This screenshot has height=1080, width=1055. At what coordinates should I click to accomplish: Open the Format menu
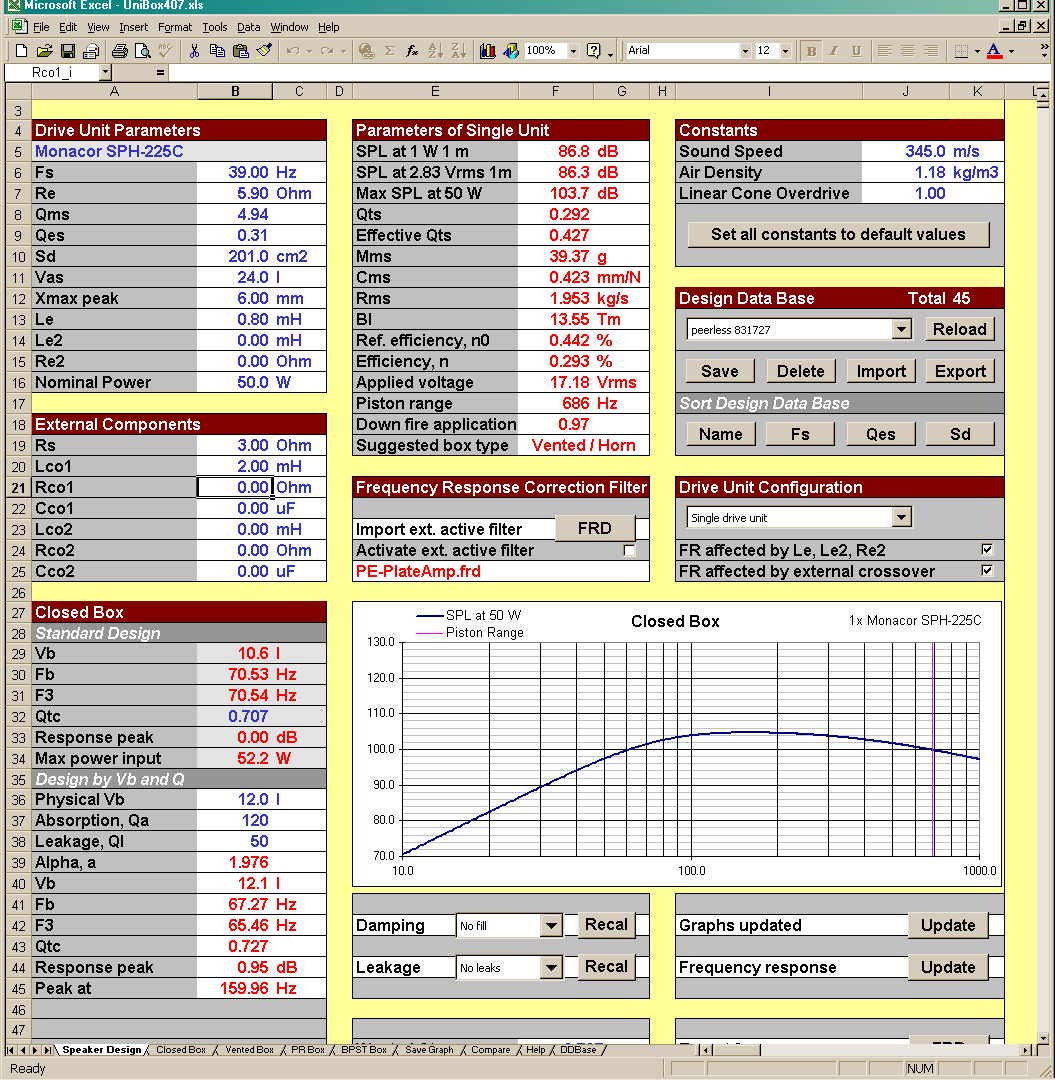pos(175,28)
